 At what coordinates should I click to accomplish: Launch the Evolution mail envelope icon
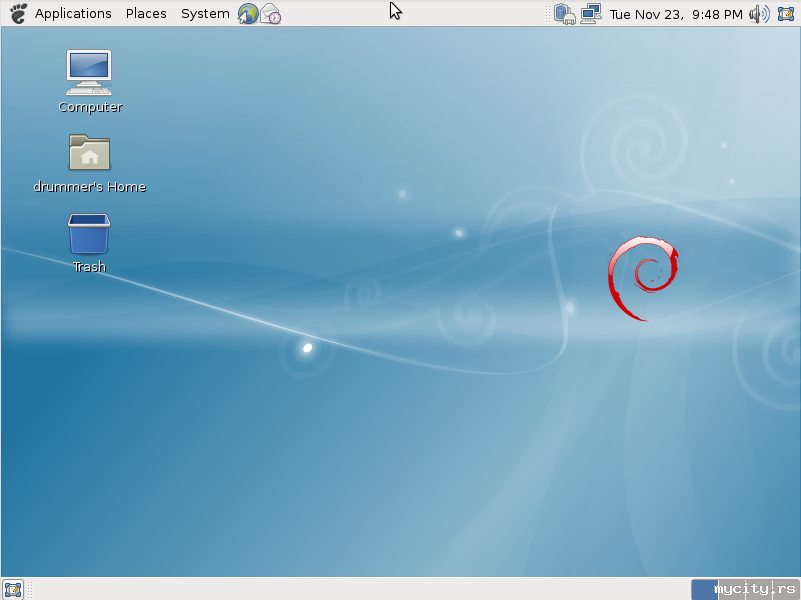tap(270, 14)
